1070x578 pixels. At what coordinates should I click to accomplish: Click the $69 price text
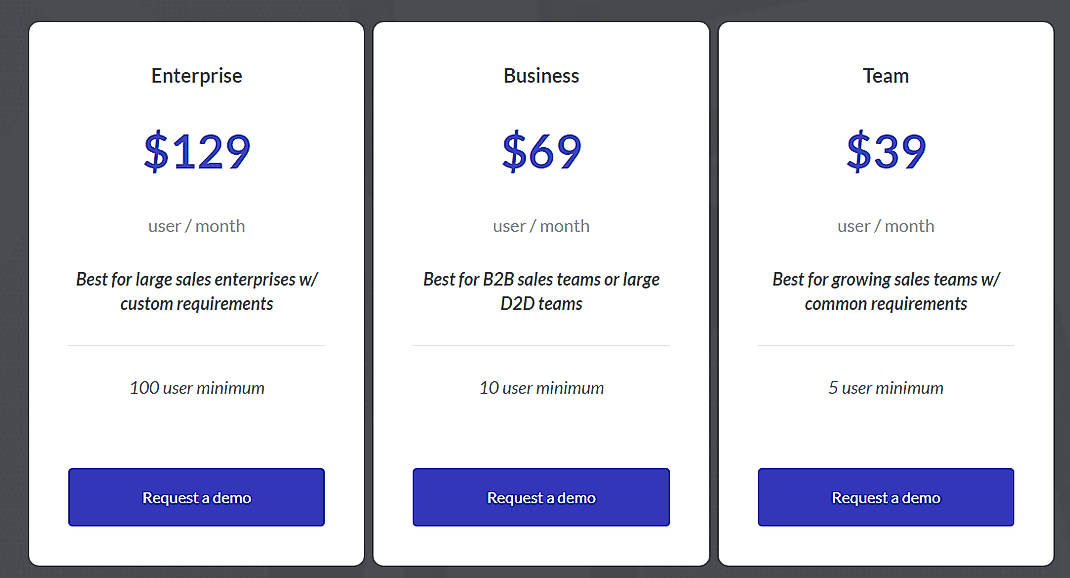[541, 150]
